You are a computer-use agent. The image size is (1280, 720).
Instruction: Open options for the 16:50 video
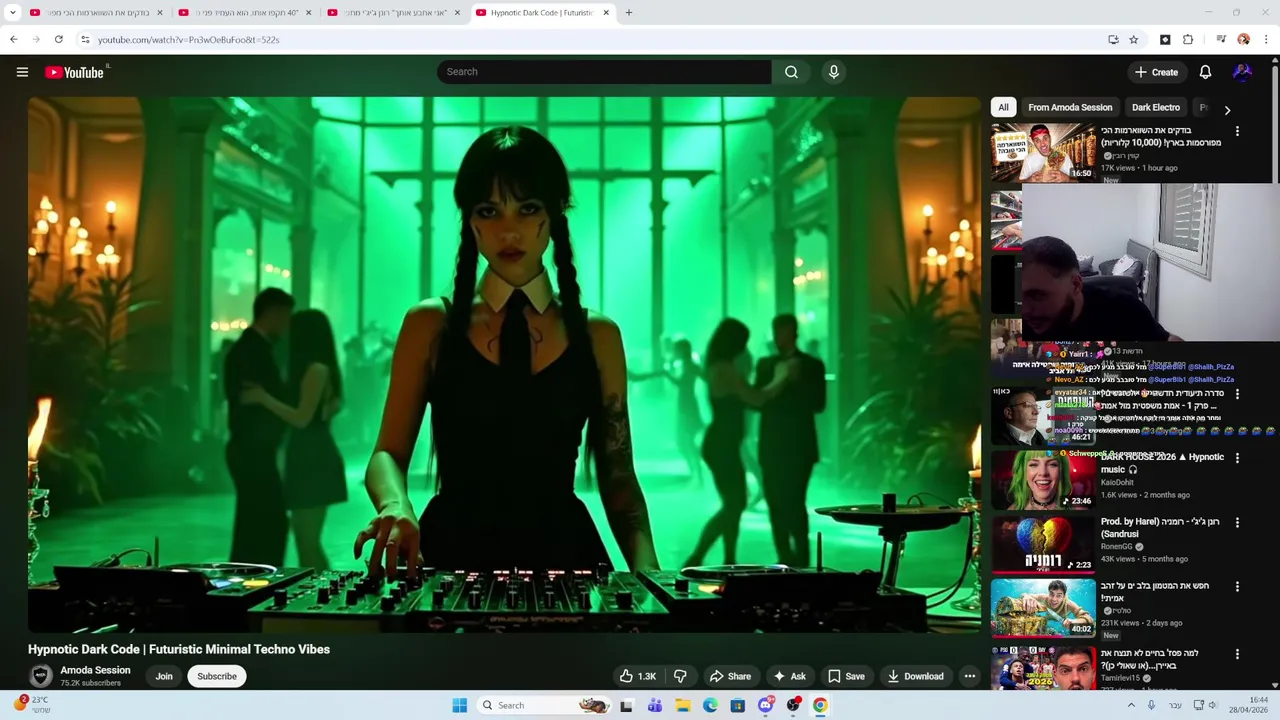coord(1237,131)
